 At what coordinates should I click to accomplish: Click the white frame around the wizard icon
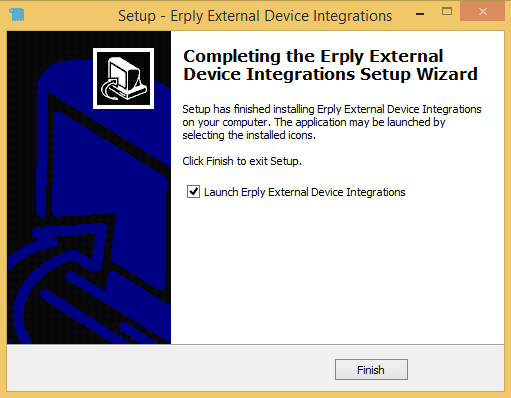click(x=123, y=50)
